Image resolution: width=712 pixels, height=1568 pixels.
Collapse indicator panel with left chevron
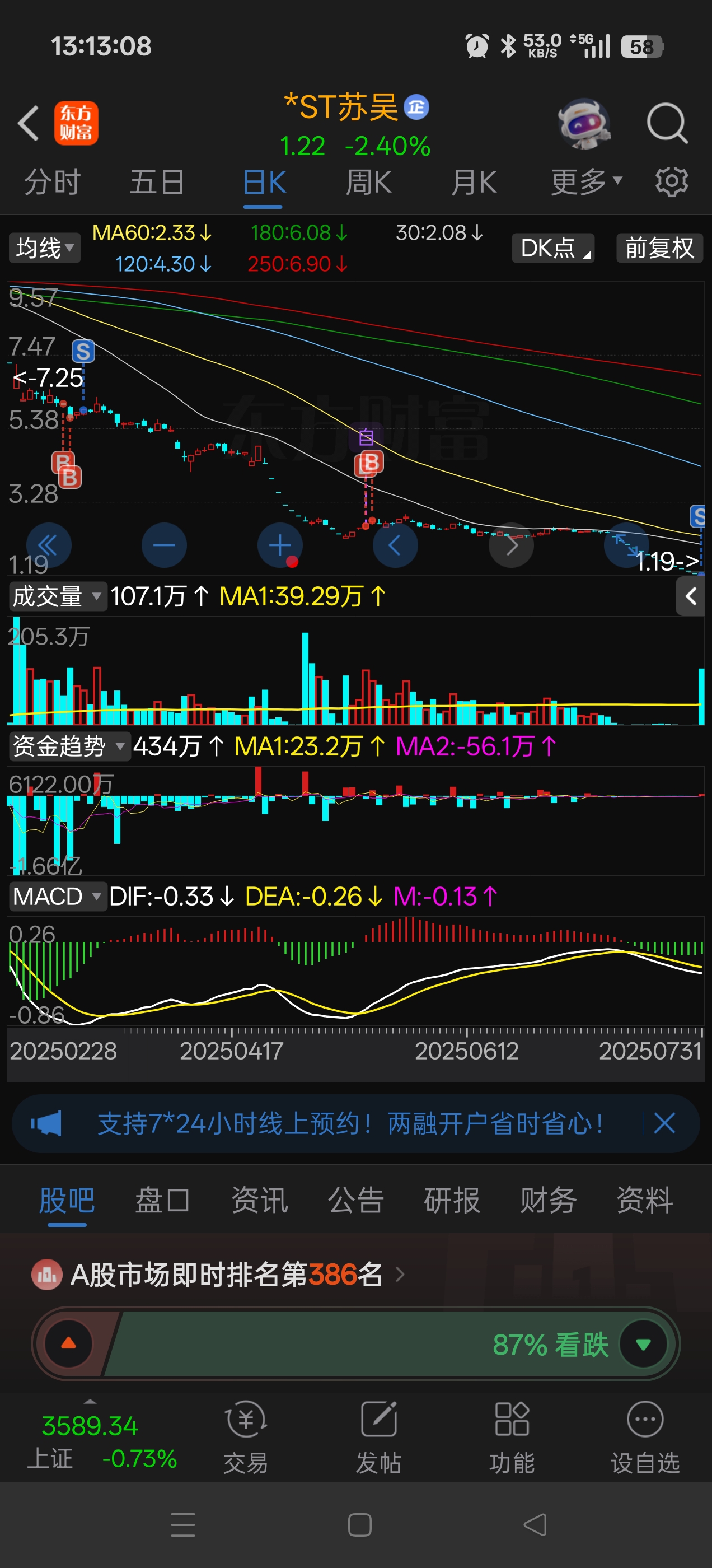[690, 596]
